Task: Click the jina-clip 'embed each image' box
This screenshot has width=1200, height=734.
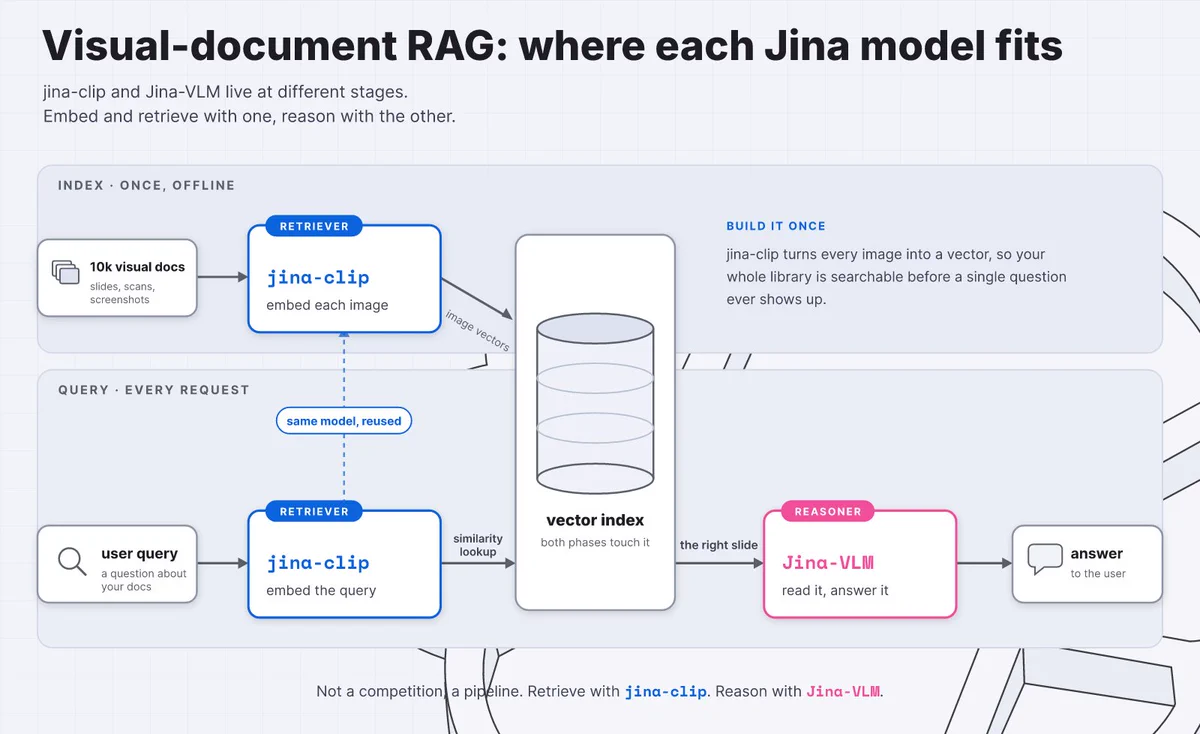Action: point(344,279)
